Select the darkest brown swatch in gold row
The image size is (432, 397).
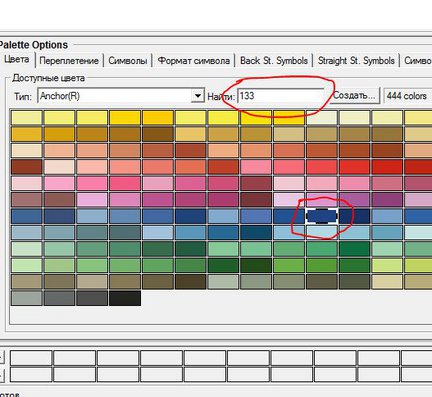coord(158,134)
